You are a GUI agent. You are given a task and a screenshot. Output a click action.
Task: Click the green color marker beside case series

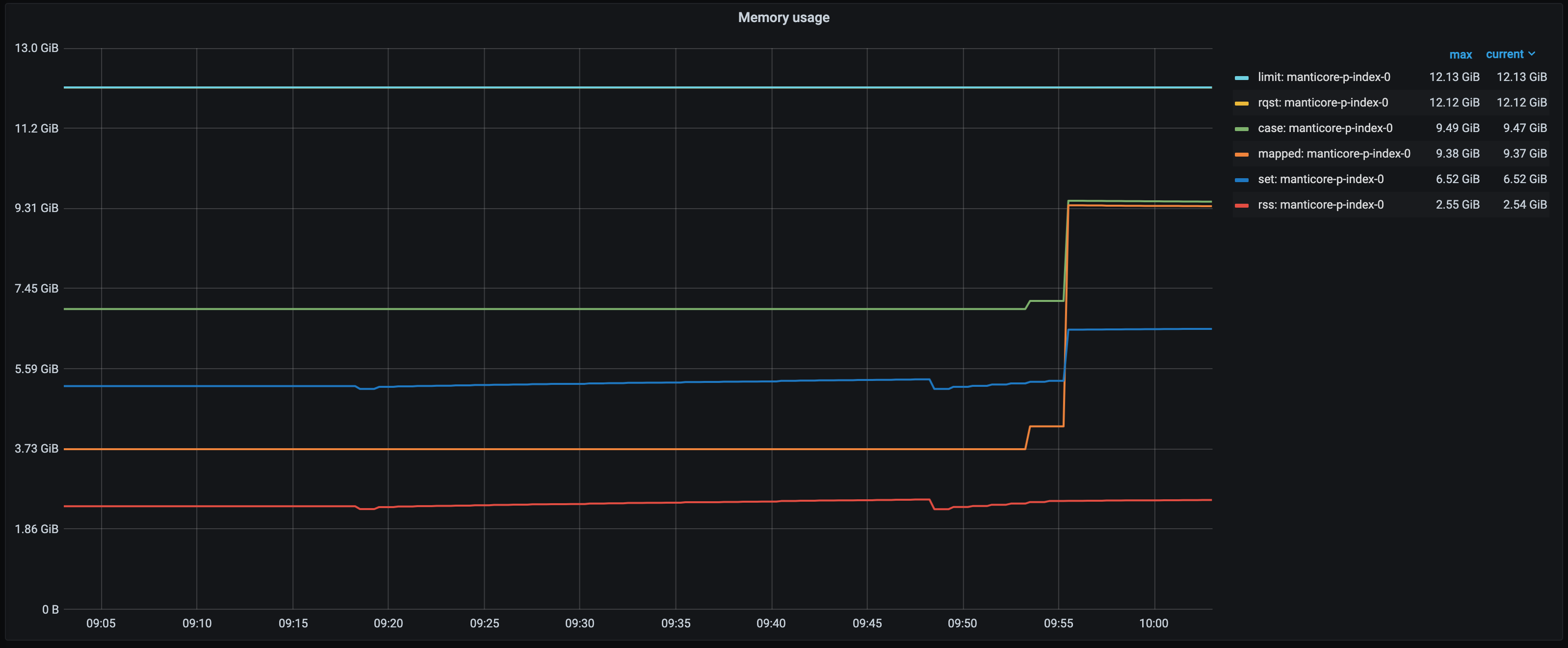point(1242,128)
